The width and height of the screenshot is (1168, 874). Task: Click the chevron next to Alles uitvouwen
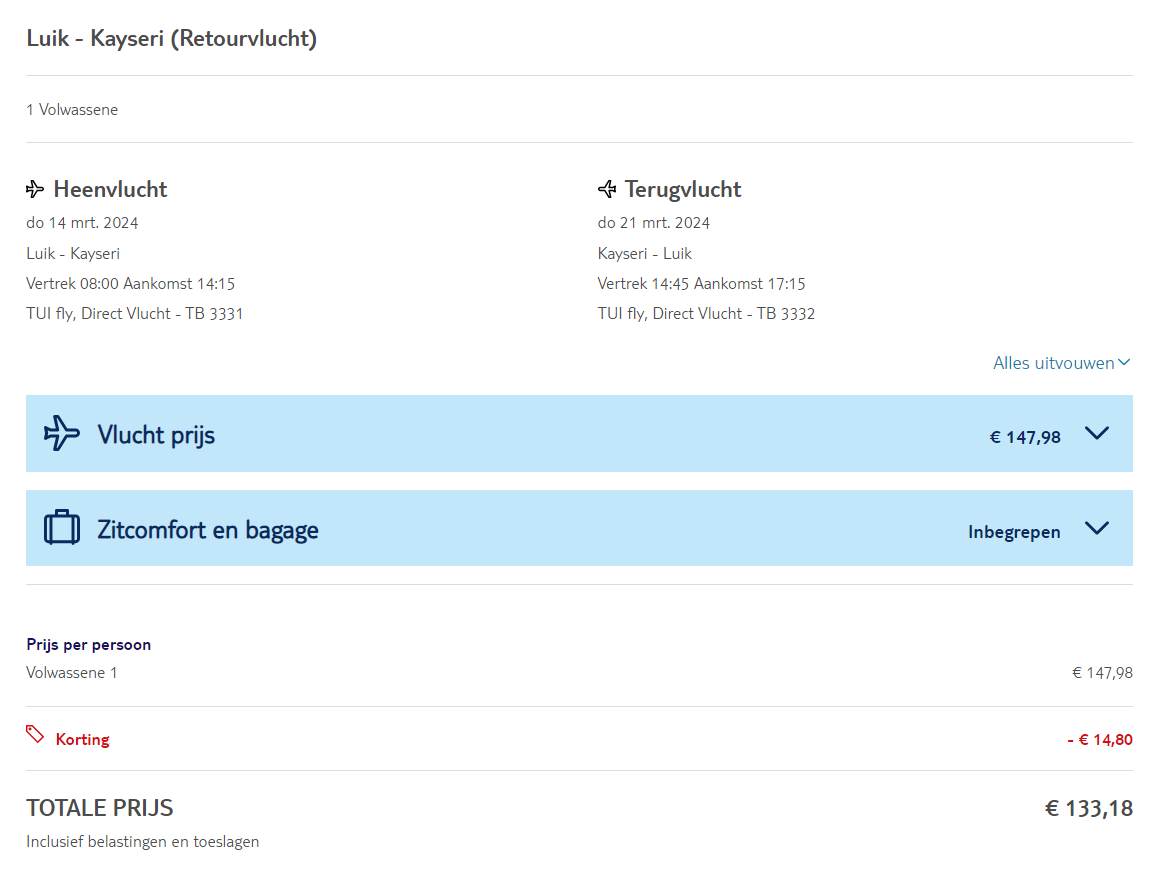click(x=1124, y=363)
